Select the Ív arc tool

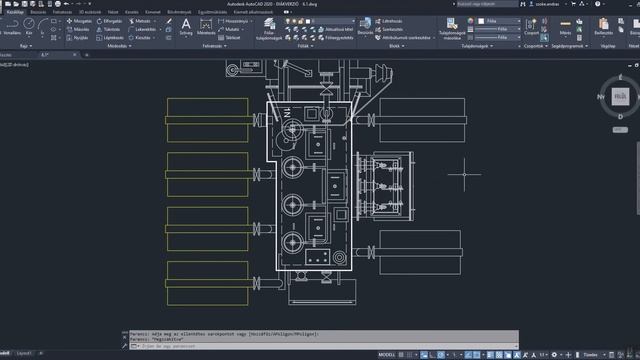[x=42, y=27]
